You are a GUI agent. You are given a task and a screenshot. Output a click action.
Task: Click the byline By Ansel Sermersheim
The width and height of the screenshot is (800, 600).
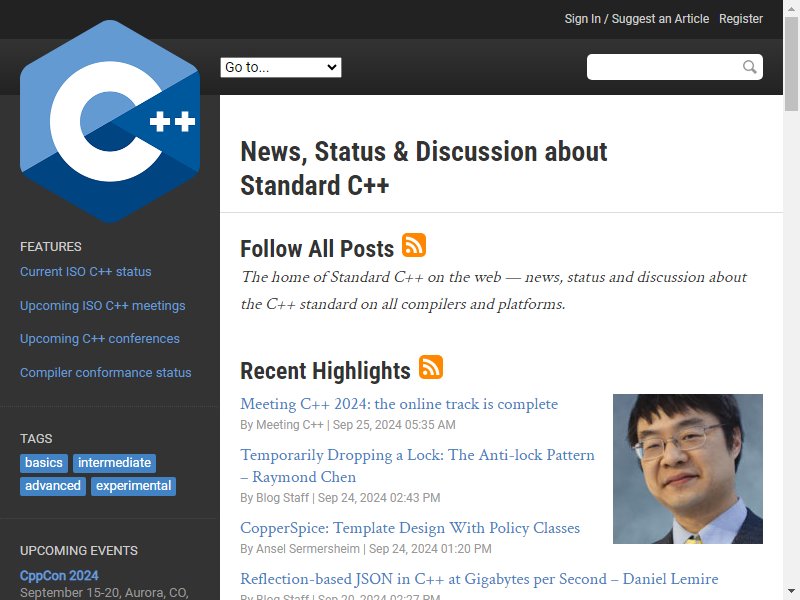click(366, 549)
